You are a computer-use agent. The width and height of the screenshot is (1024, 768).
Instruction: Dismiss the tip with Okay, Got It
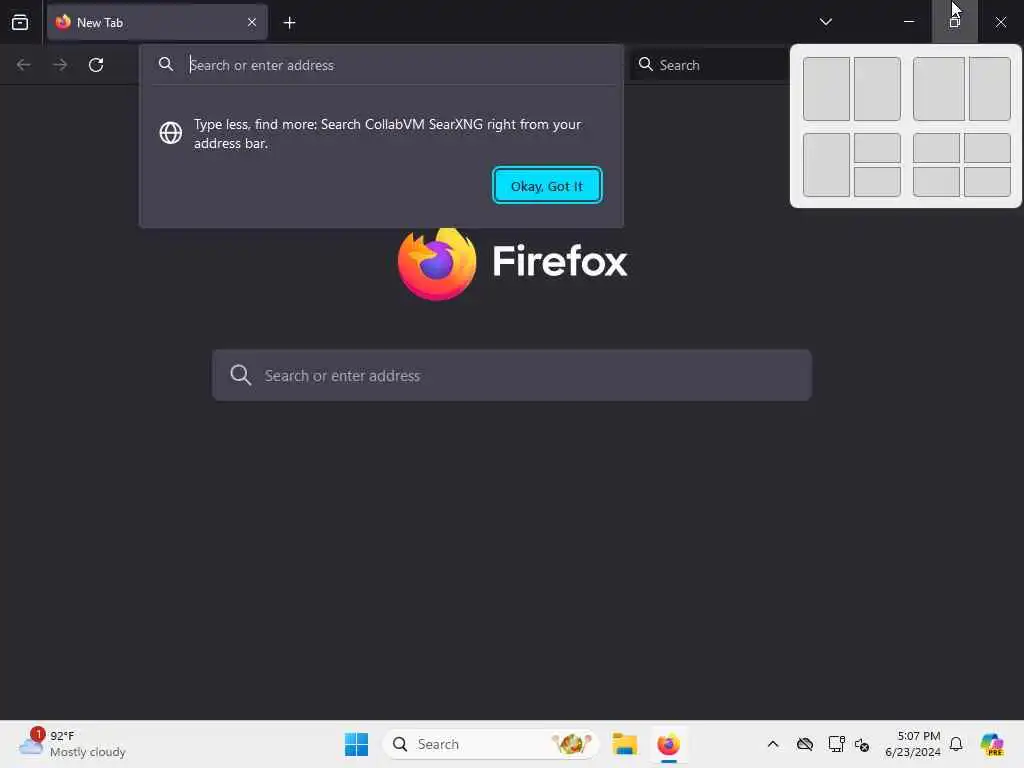(547, 185)
